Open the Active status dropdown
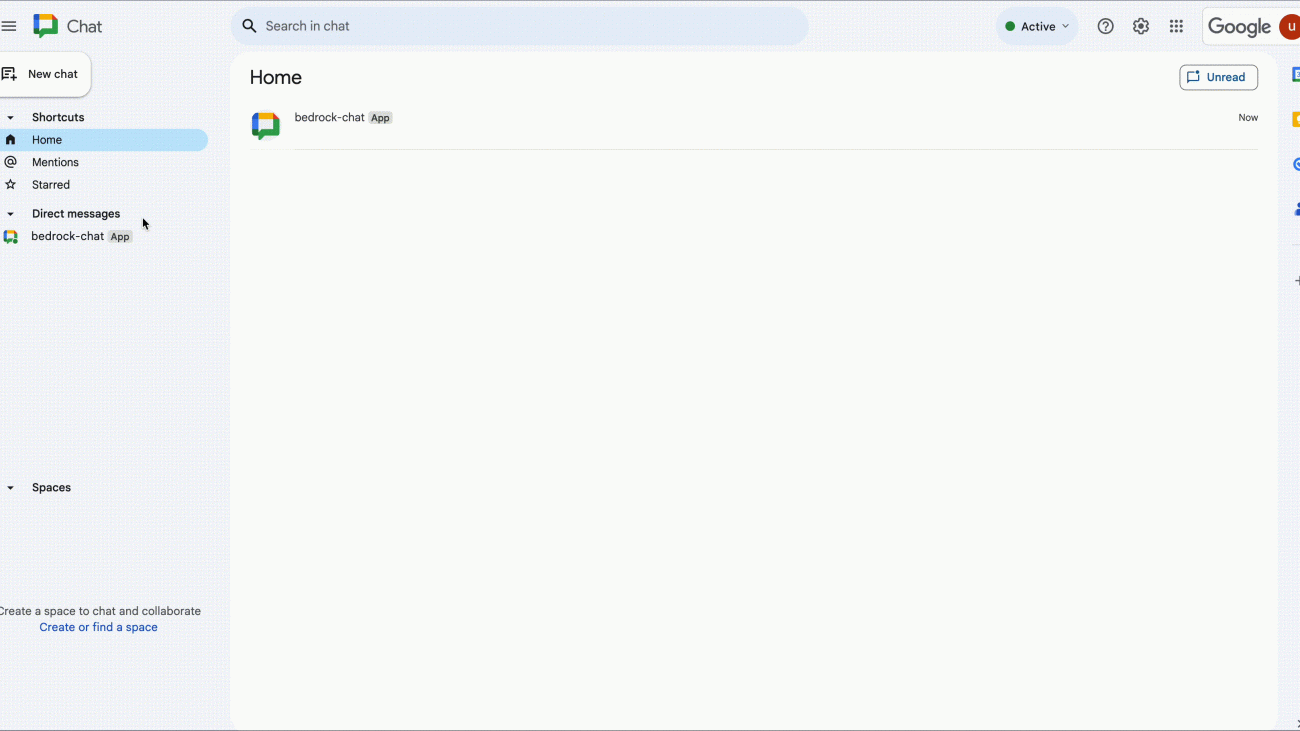 click(1037, 26)
